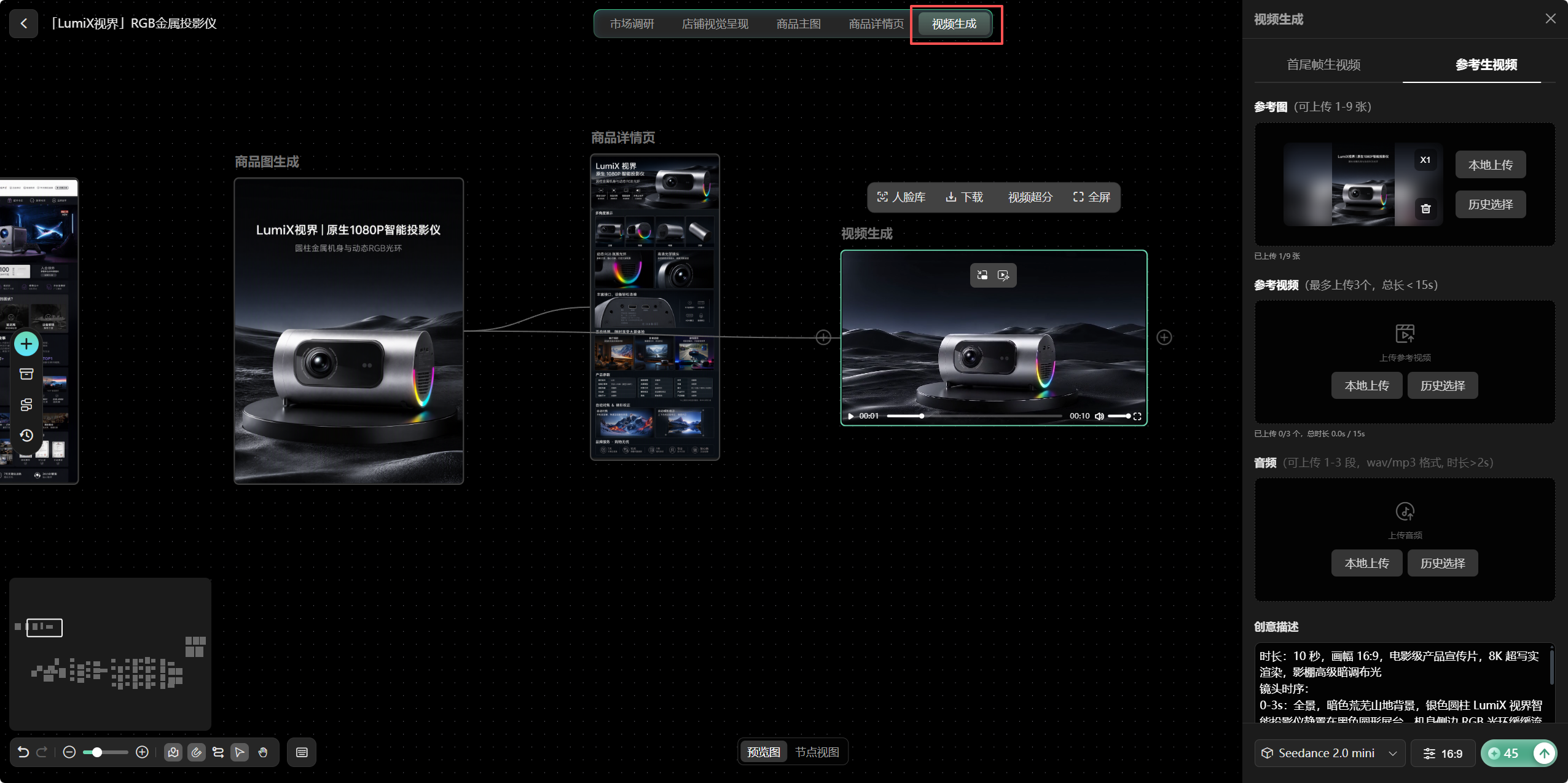Click 本地上传 for audio
The height and width of the screenshot is (783, 1568).
1367,563
